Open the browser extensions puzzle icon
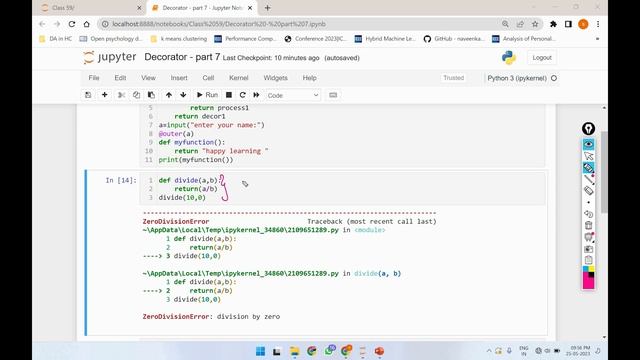The image size is (640, 360). click(x=553, y=24)
